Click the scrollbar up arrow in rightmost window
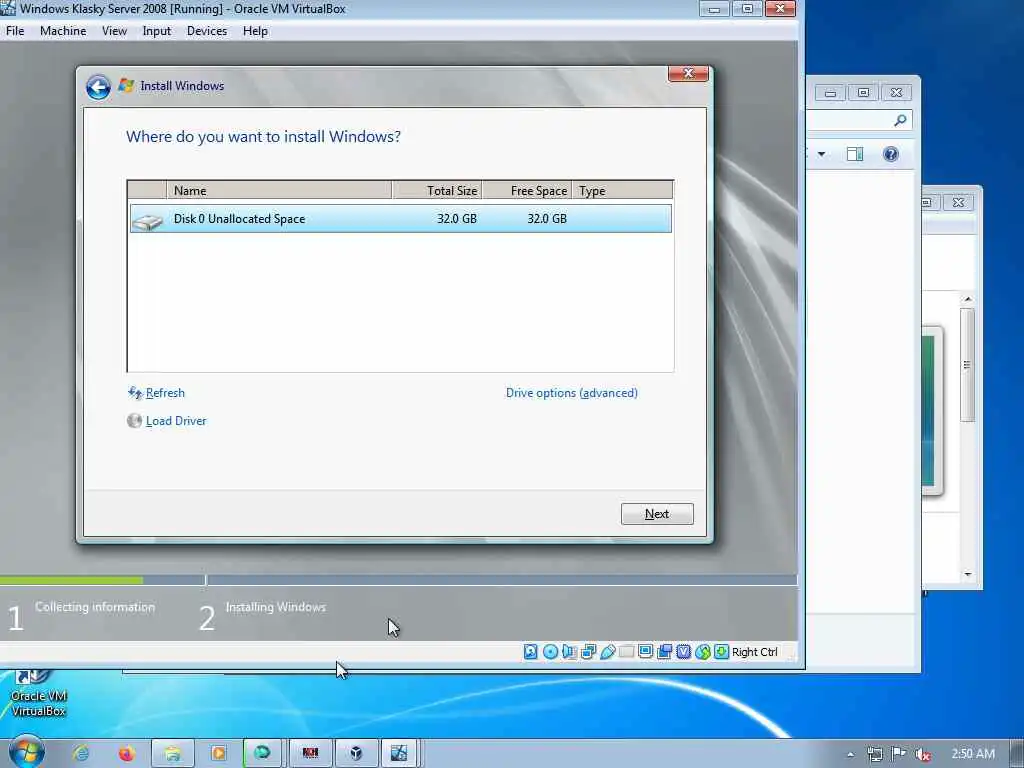Screen dimensions: 1024x768 point(968,299)
